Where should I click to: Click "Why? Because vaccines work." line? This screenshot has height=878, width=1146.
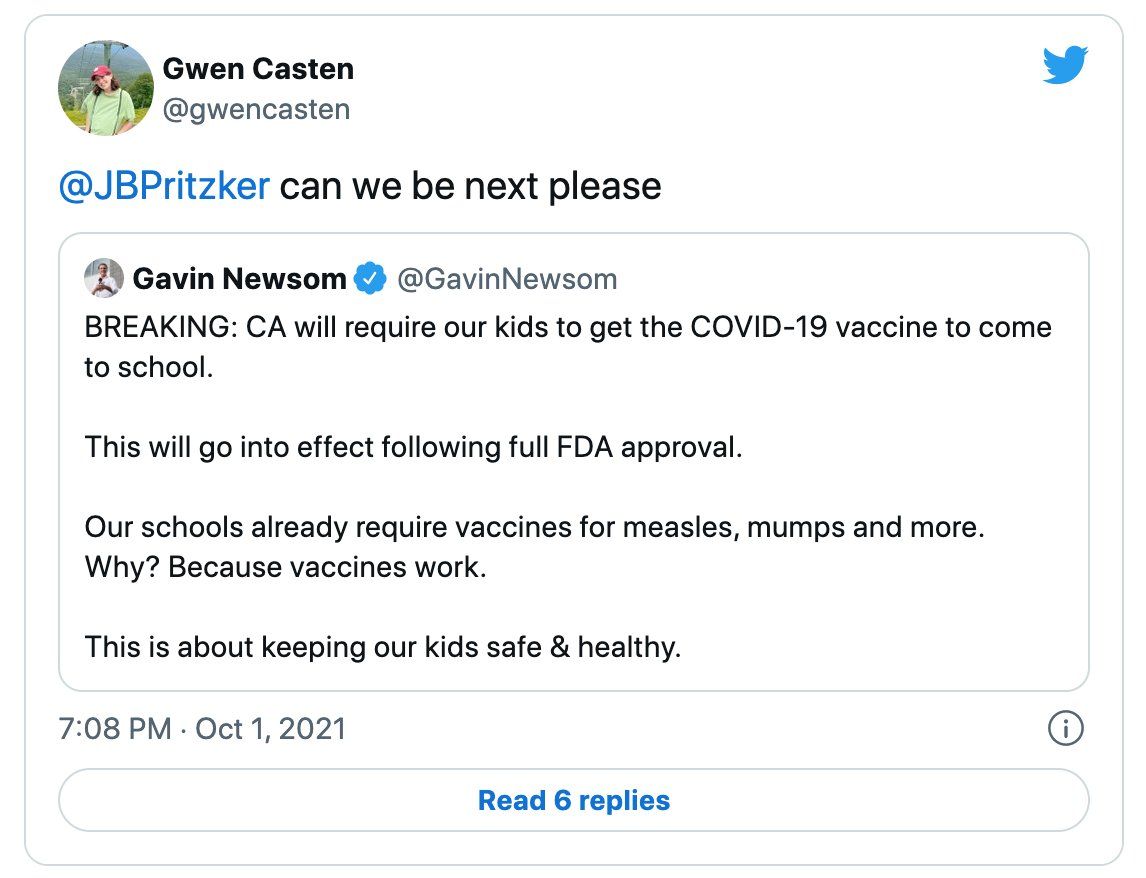tap(286, 567)
